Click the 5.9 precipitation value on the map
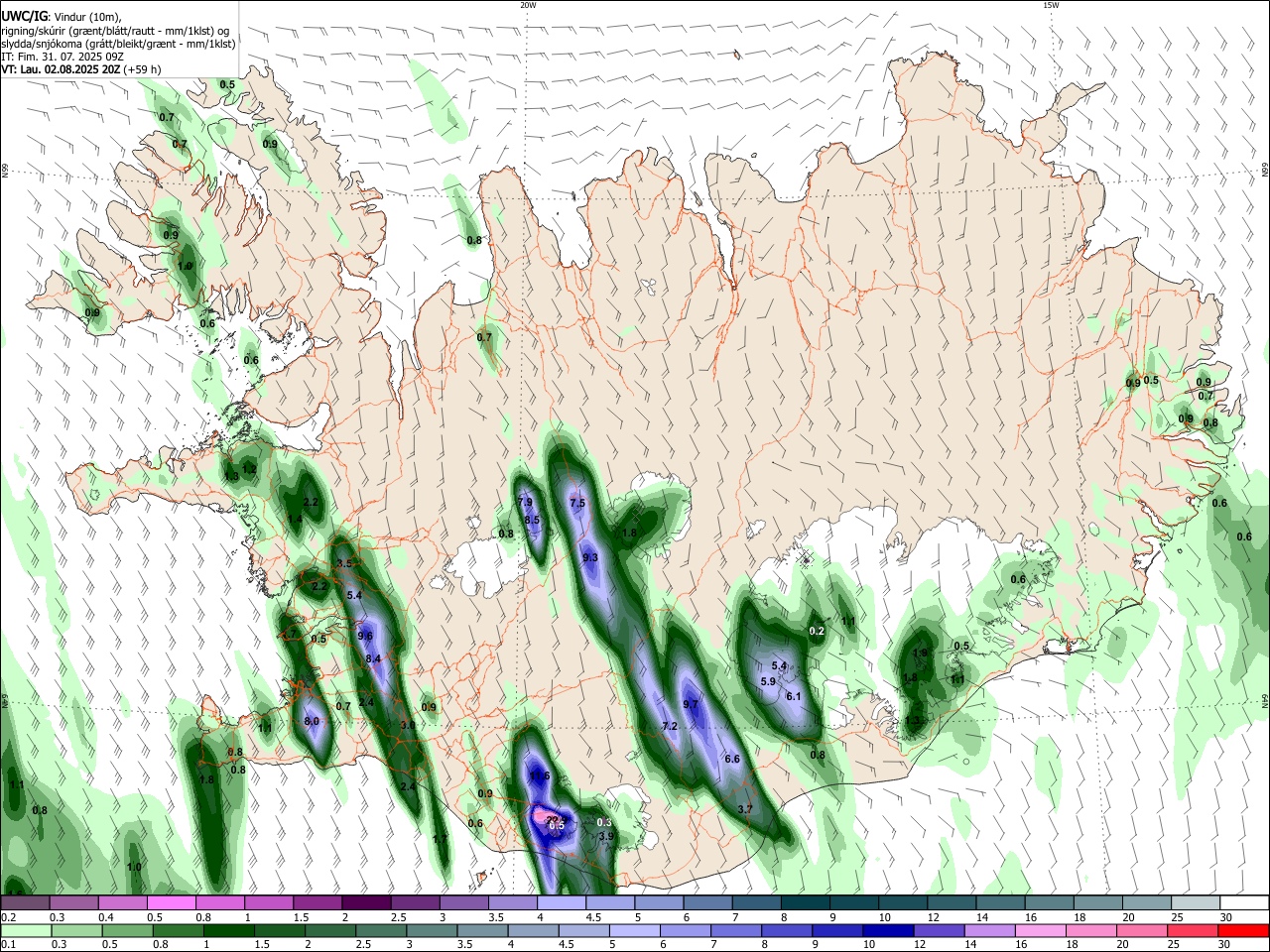Image resolution: width=1270 pixels, height=952 pixels. pos(768,681)
